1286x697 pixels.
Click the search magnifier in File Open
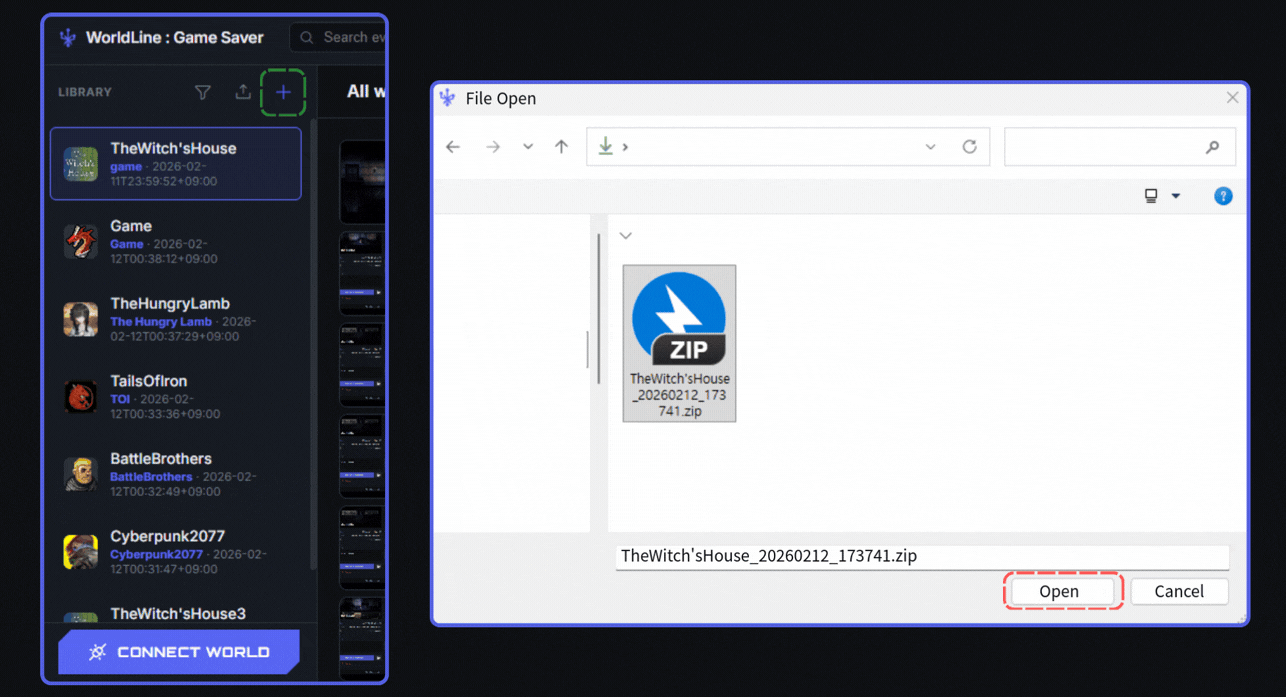coord(1213,147)
